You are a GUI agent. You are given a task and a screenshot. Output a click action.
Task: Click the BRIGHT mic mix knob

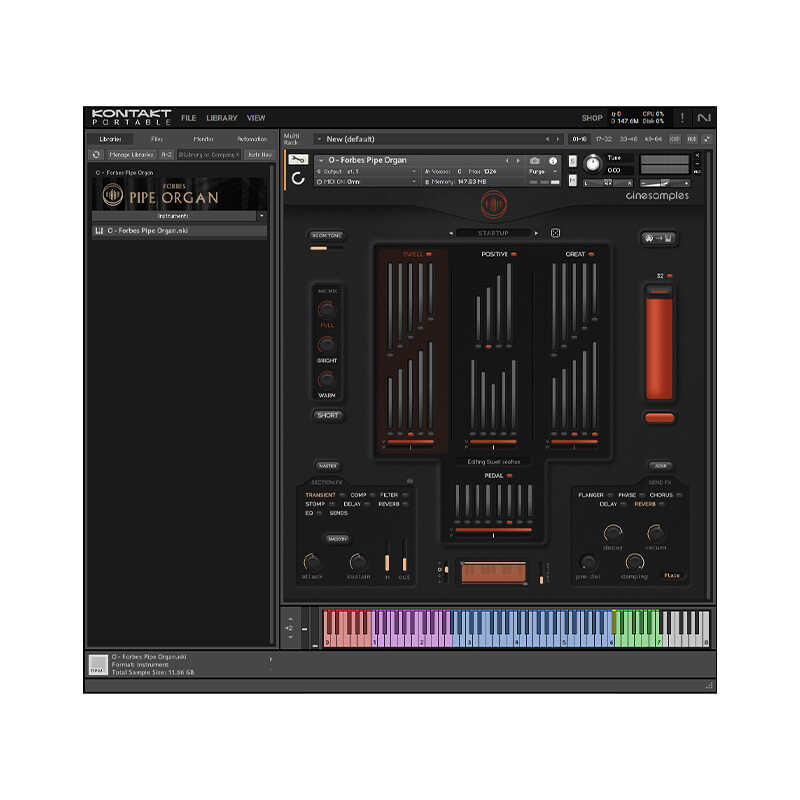point(327,344)
